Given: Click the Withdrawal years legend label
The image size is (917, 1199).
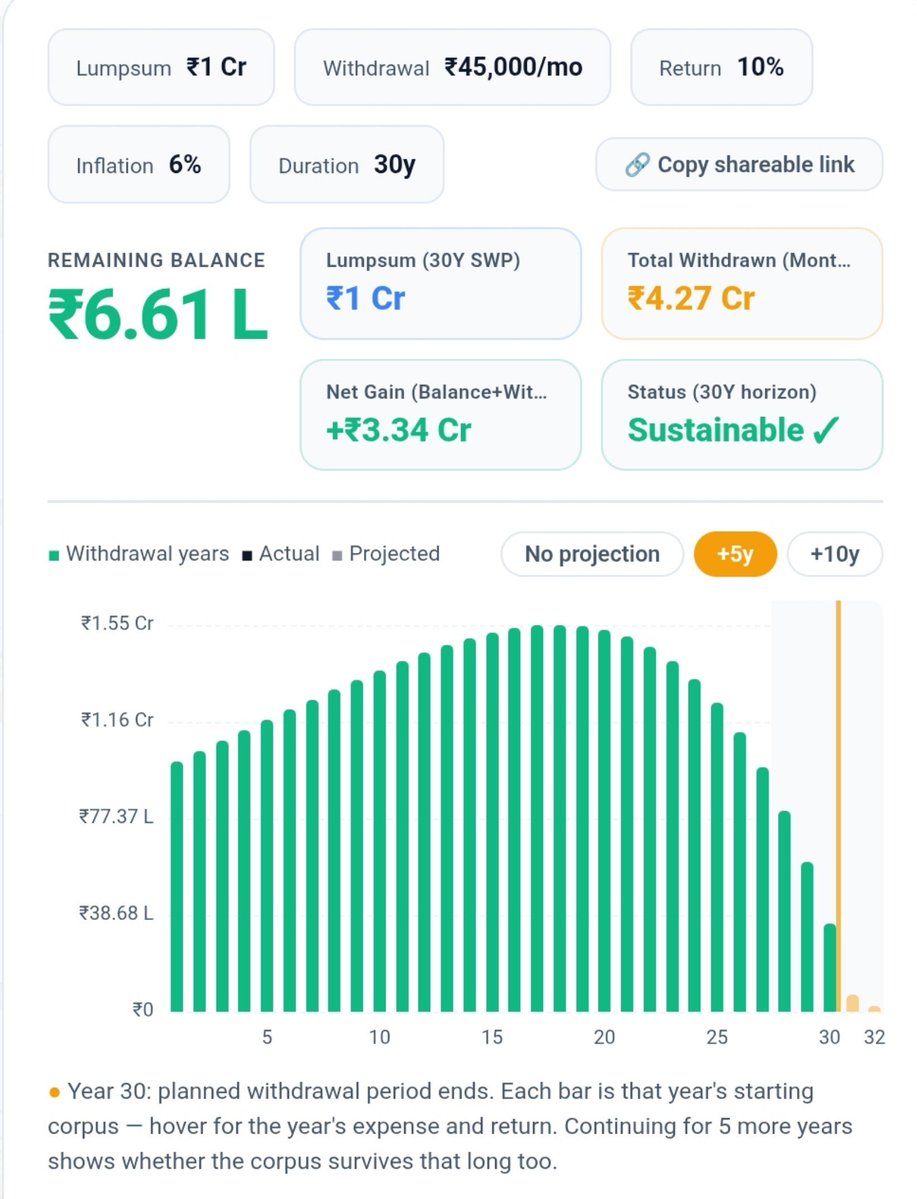Looking at the screenshot, I should [x=148, y=554].
